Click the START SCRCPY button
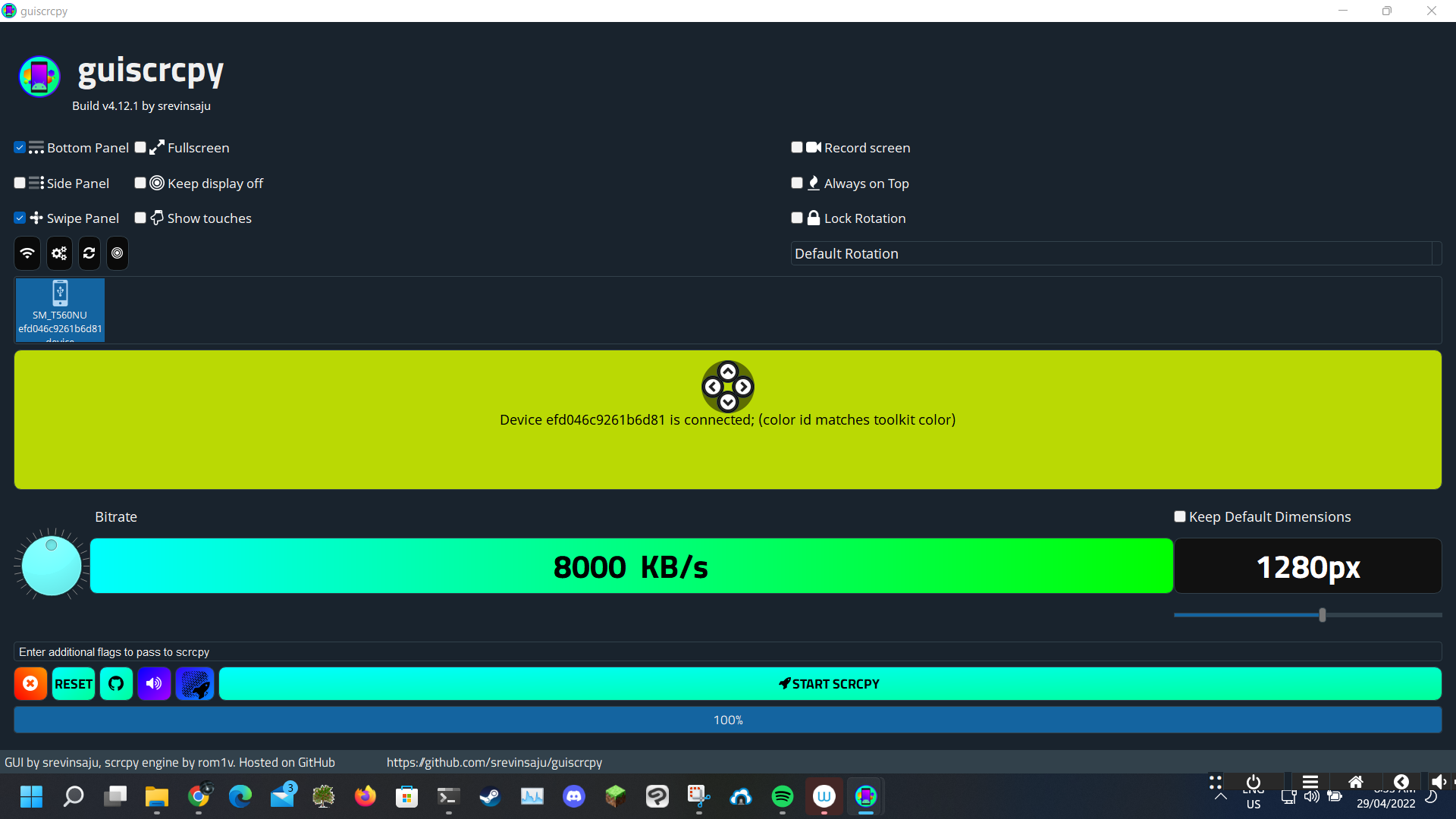This screenshot has width=1456, height=819. click(830, 684)
